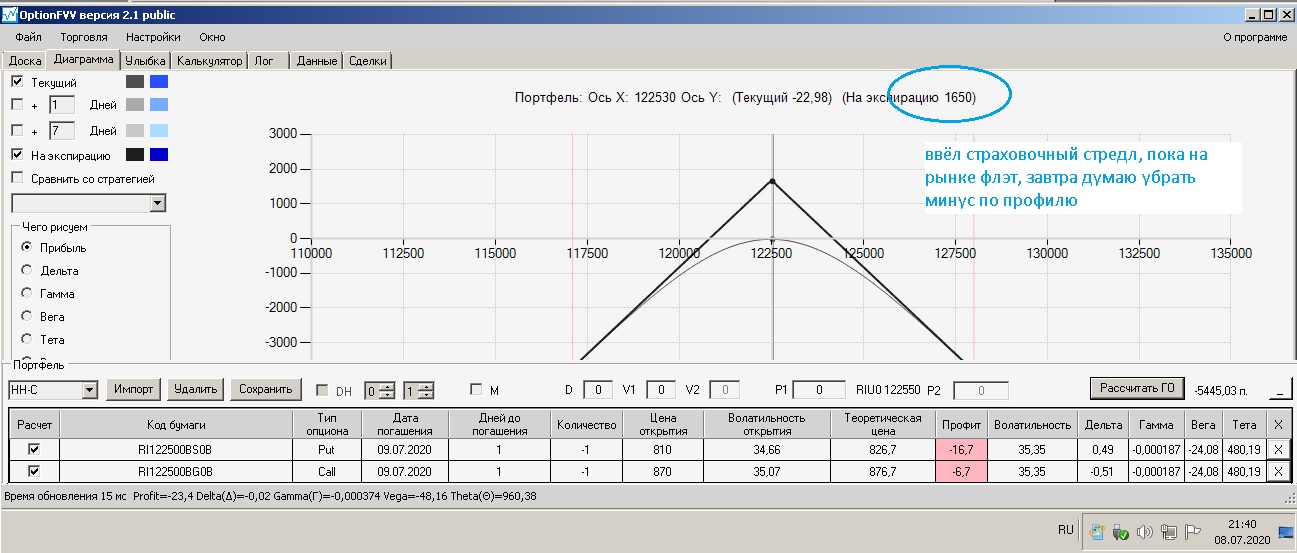Viewport: 1297px width, 553px height.
Task: Click the Удалить button
Action: coord(195,389)
